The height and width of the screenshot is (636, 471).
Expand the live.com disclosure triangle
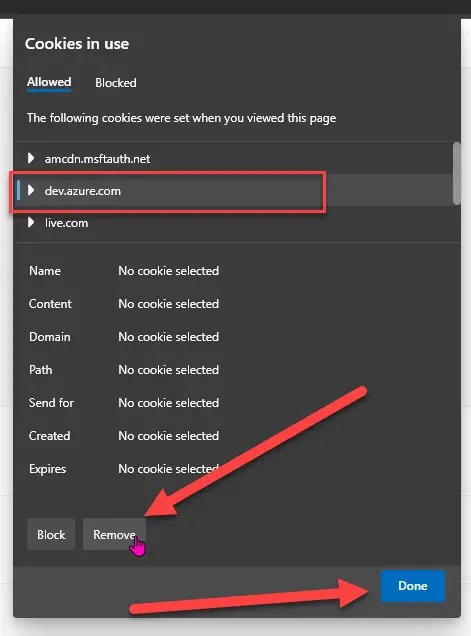click(31, 222)
